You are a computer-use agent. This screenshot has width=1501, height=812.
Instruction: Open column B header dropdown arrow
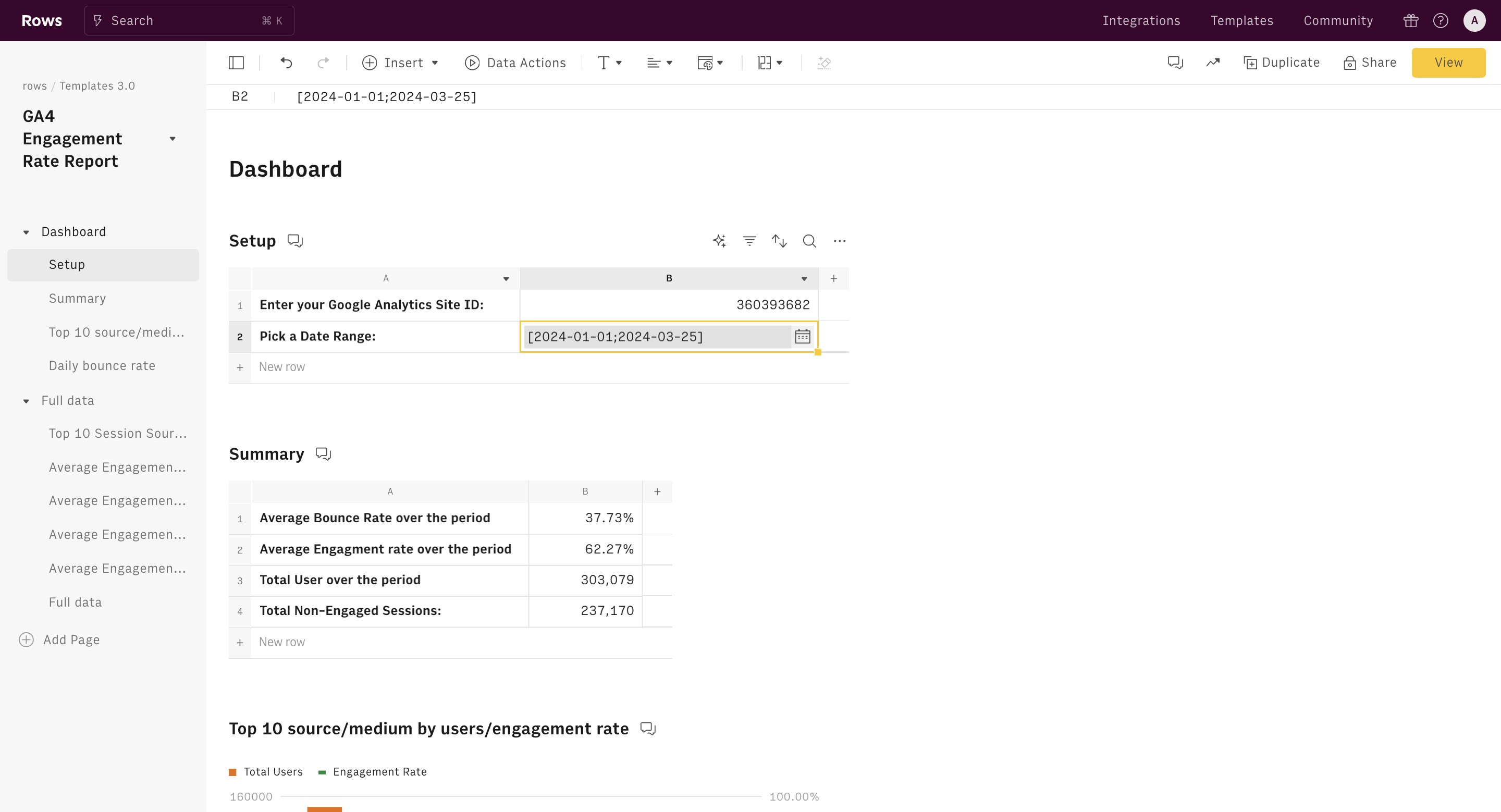tap(804, 279)
